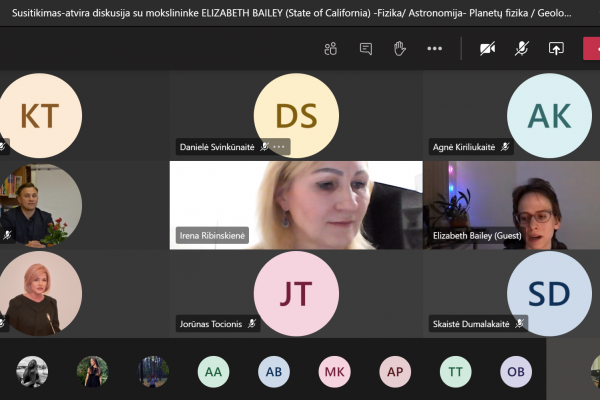Click the AP participant avatar
600x400 pixels.
[395, 372]
